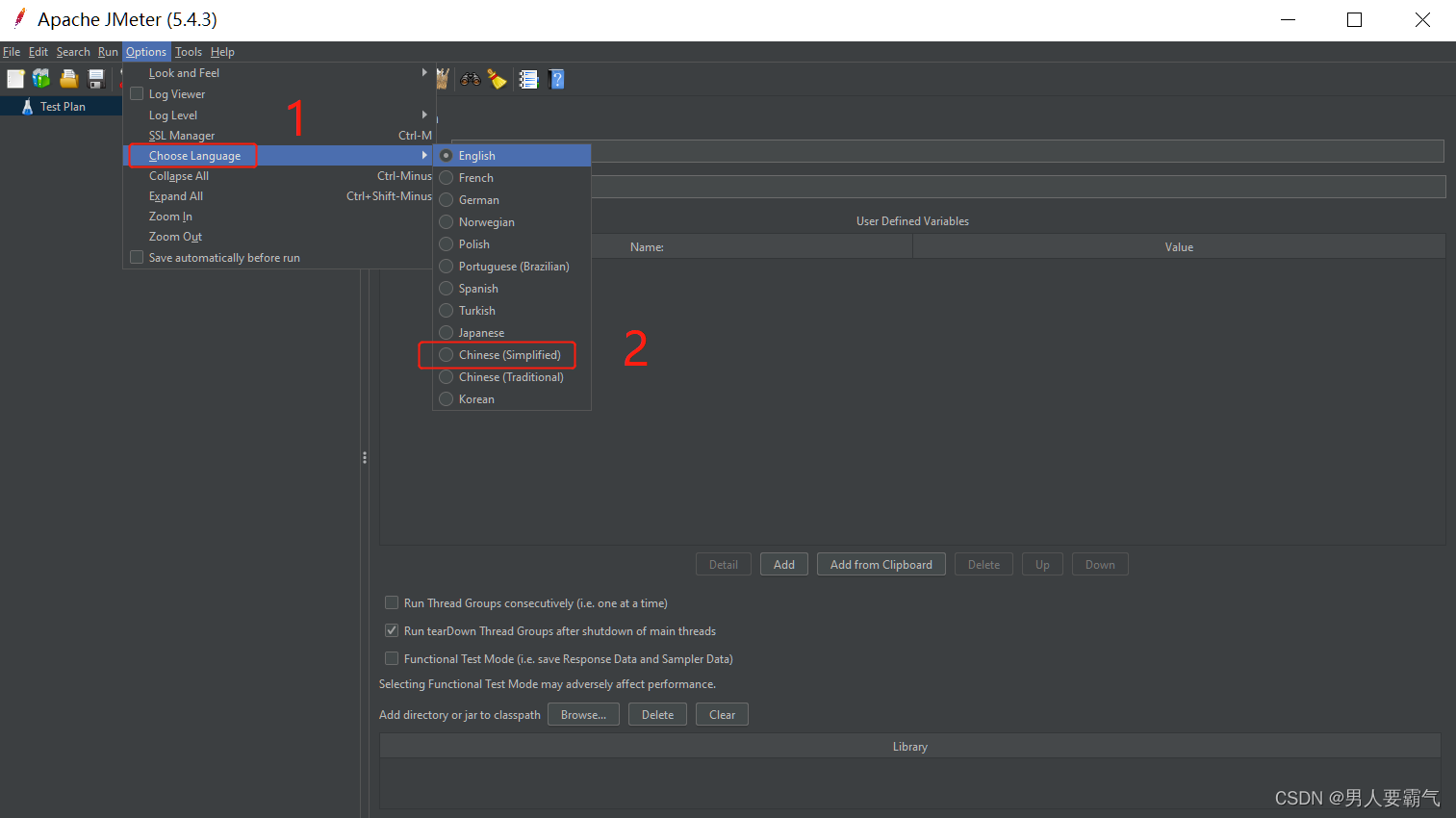The width and height of the screenshot is (1456, 818).
Task: Click the Browse... classpath button
Action: (583, 714)
